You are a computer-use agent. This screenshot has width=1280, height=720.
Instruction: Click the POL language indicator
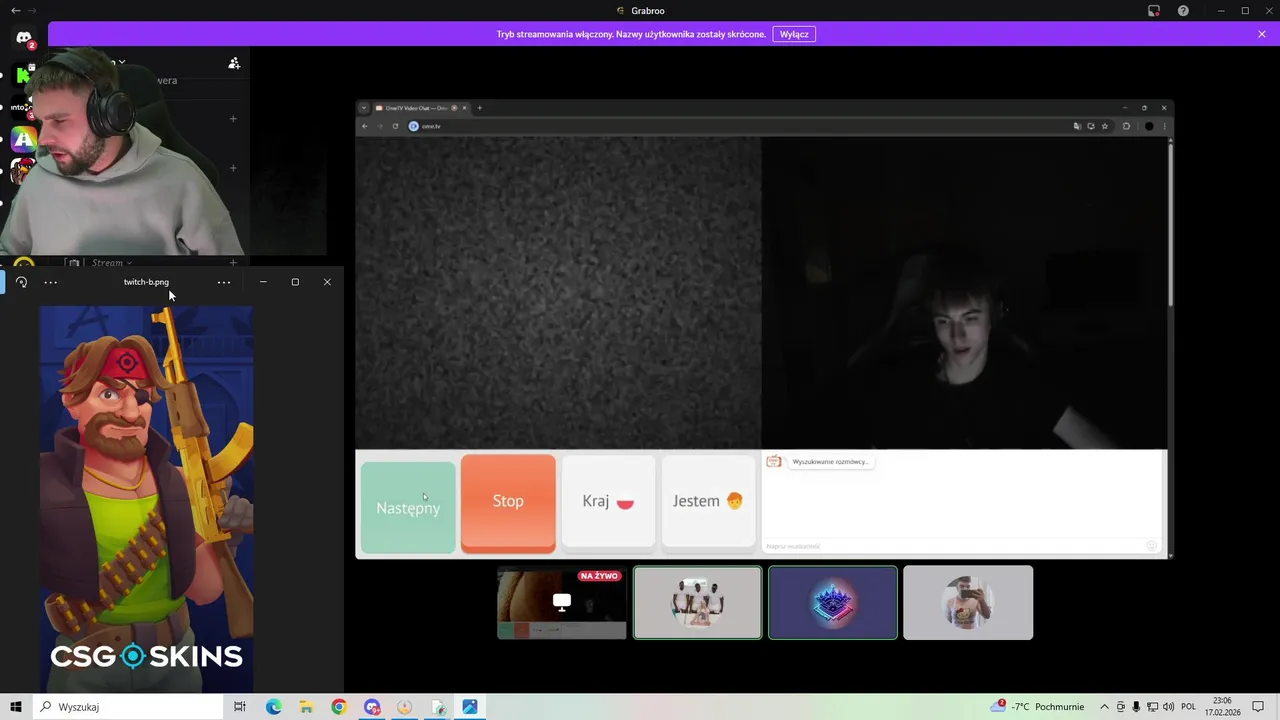coord(1188,707)
